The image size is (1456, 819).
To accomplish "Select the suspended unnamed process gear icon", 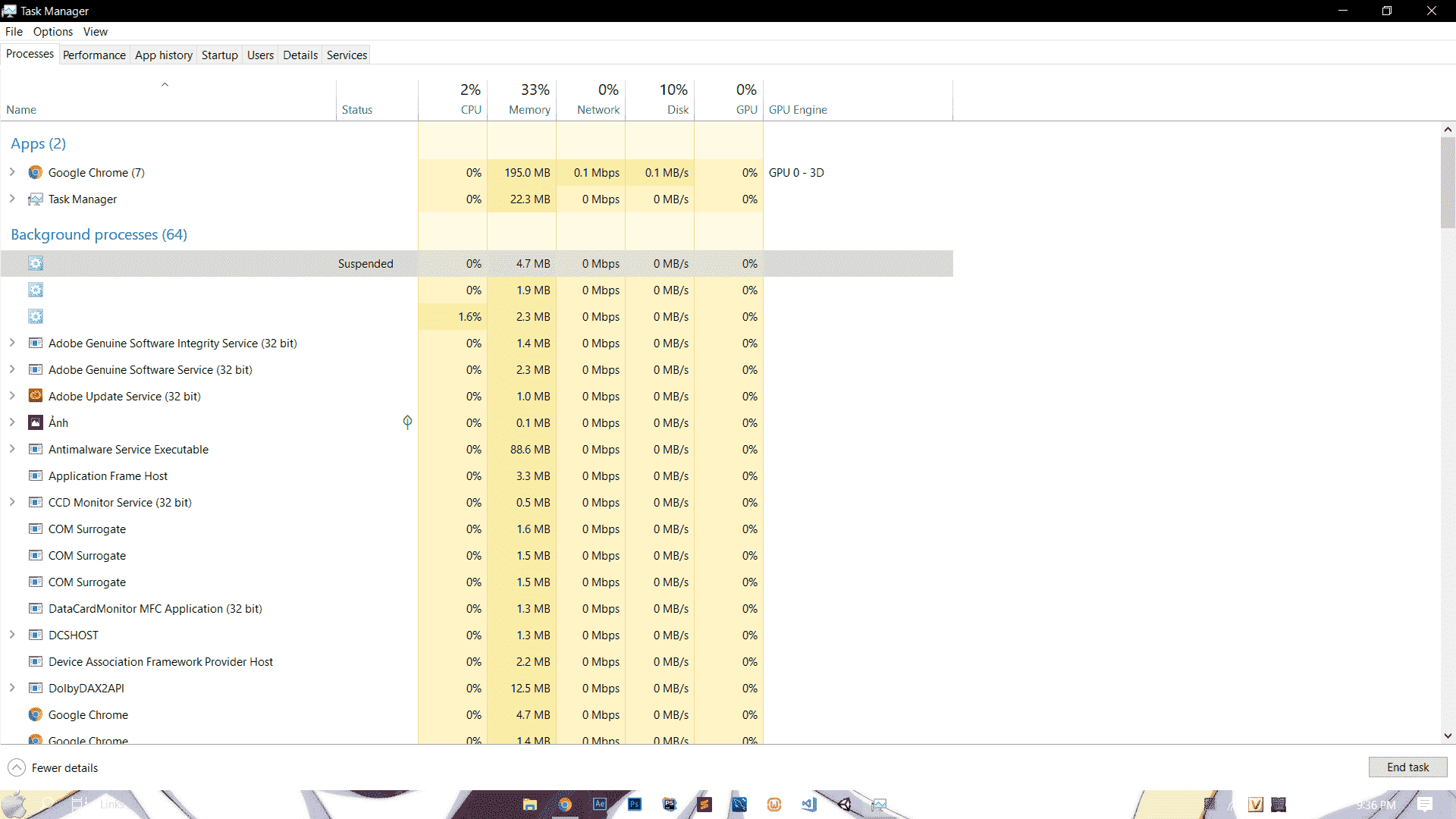I will click(x=36, y=263).
